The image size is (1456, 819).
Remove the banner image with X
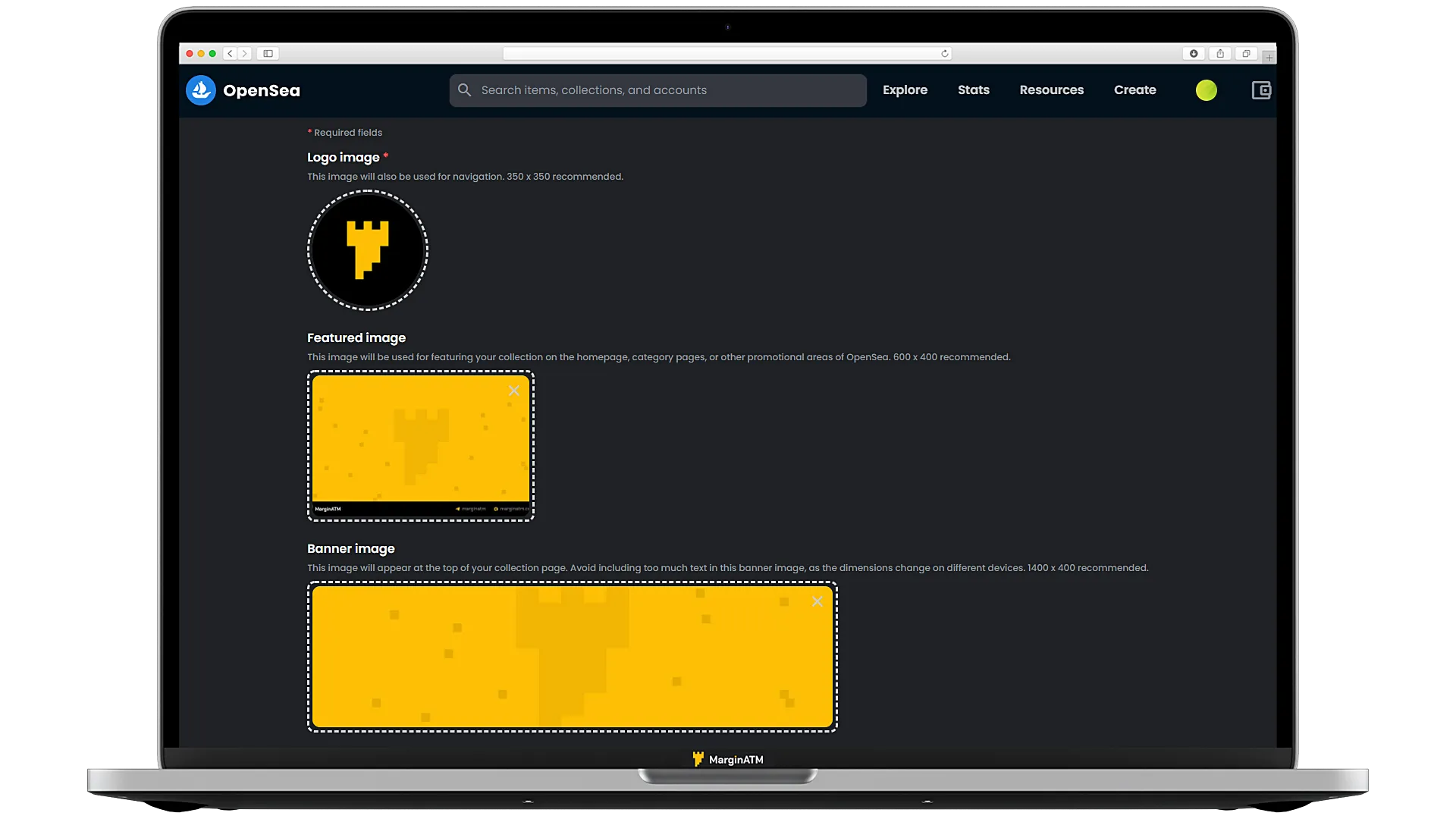[x=817, y=601]
